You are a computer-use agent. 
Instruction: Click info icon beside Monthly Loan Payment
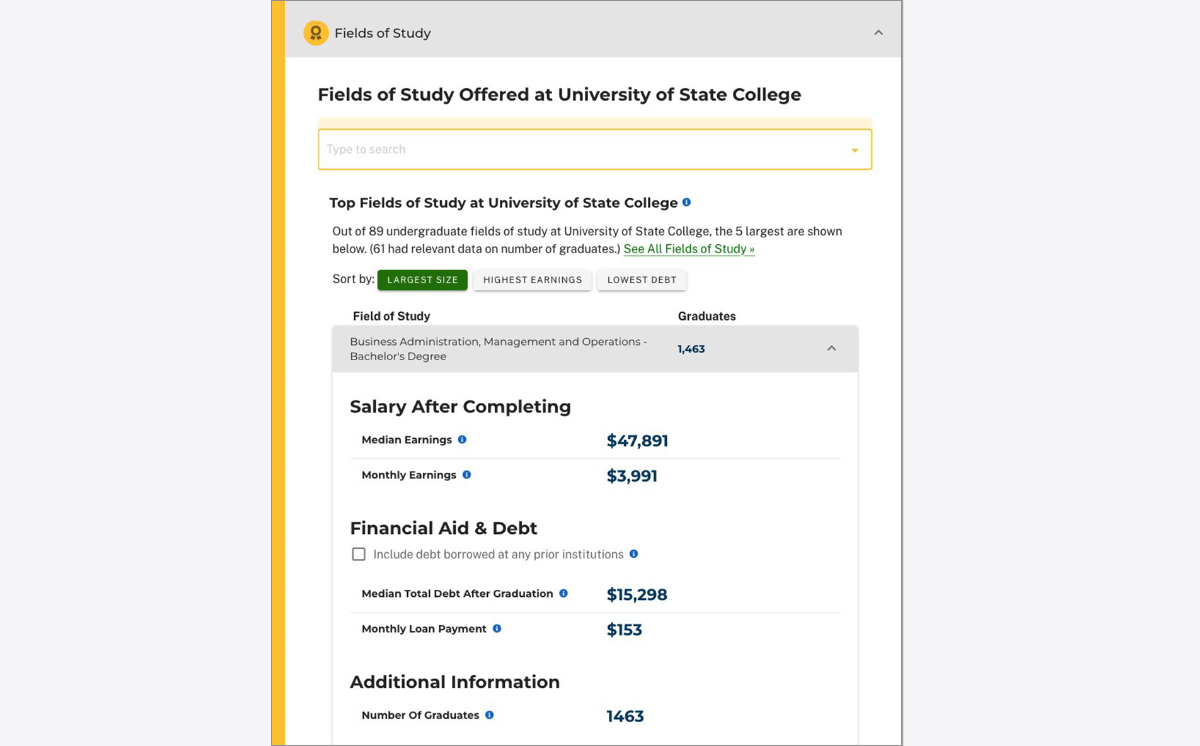point(499,628)
